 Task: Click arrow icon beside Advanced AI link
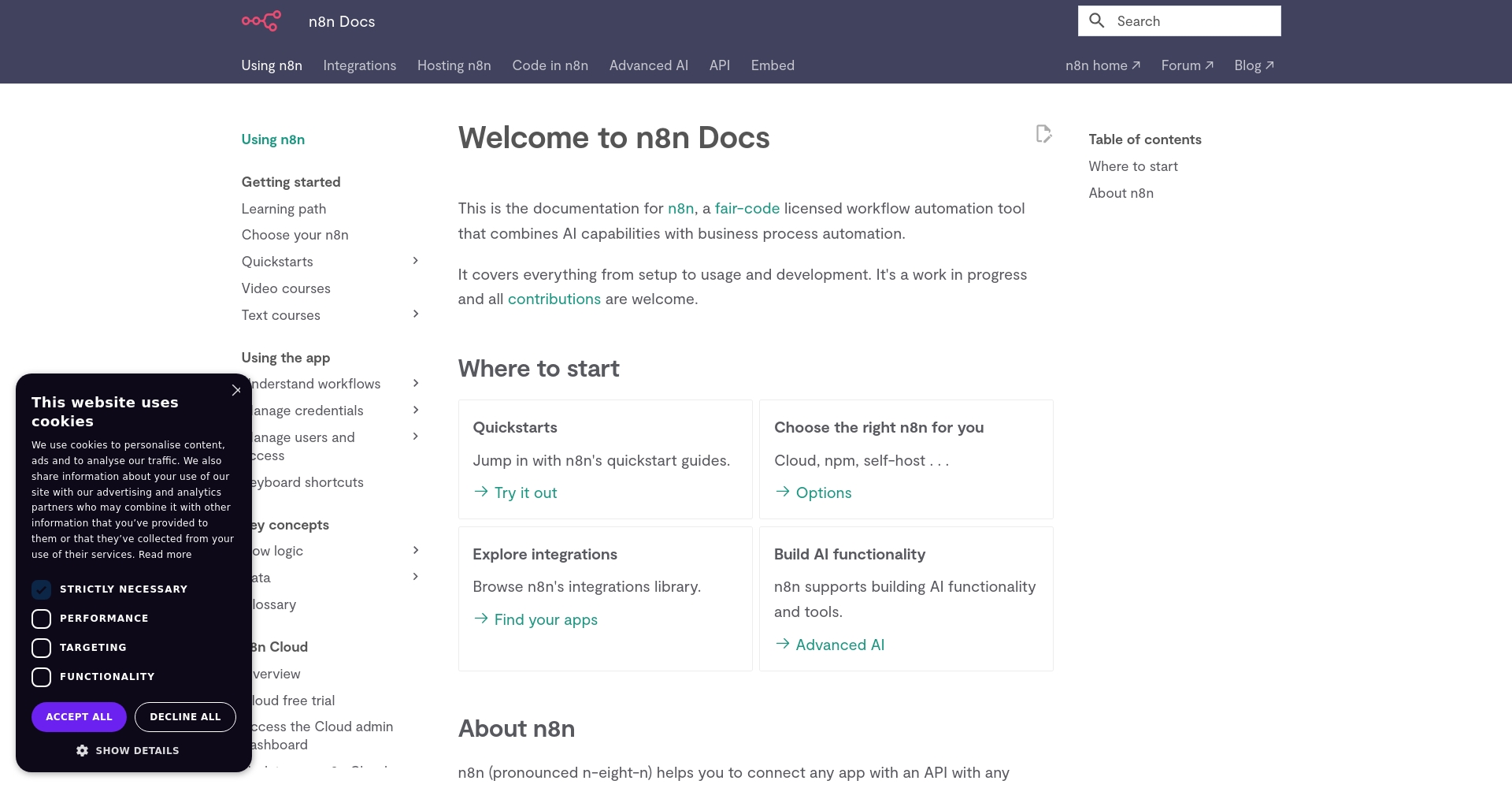click(783, 644)
